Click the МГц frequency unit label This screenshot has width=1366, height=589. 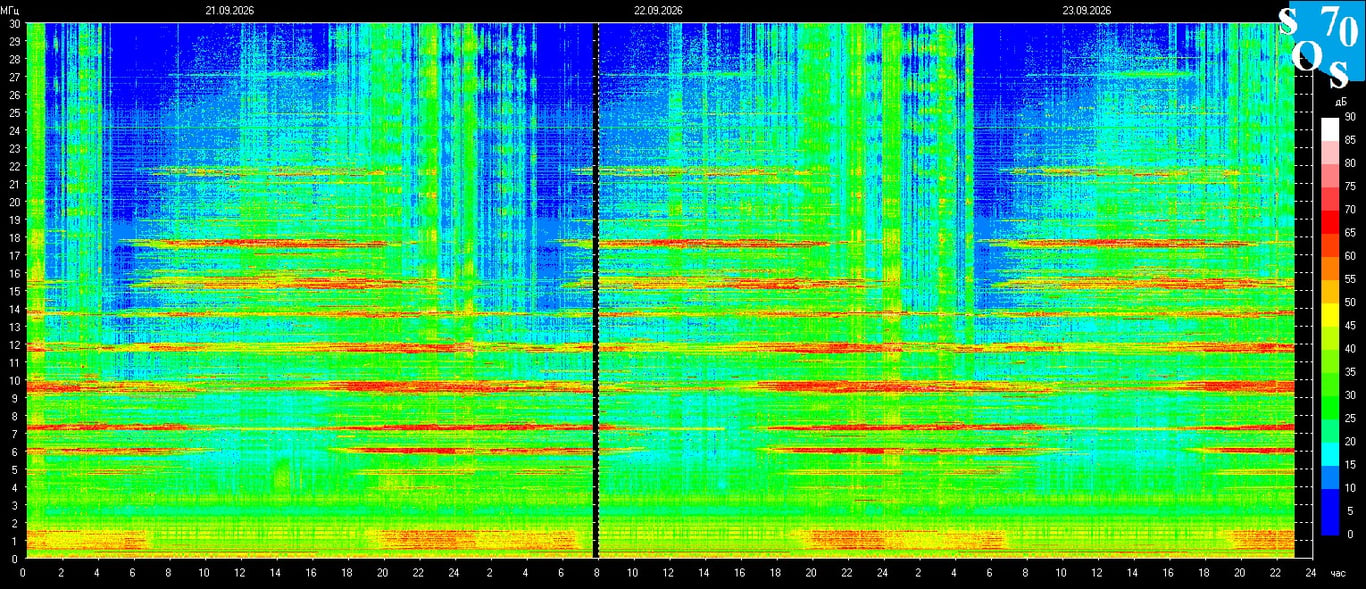click(10, 10)
